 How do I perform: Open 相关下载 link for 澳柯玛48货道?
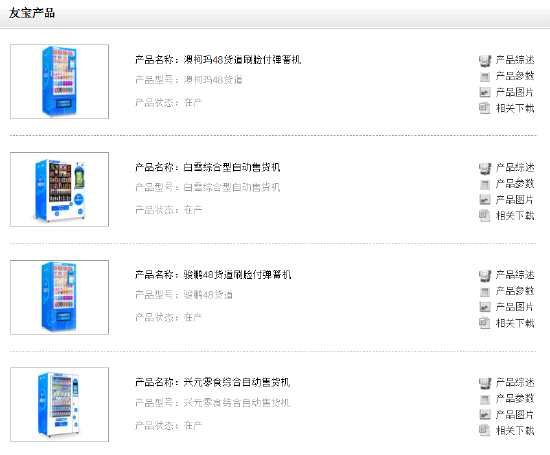(515, 108)
